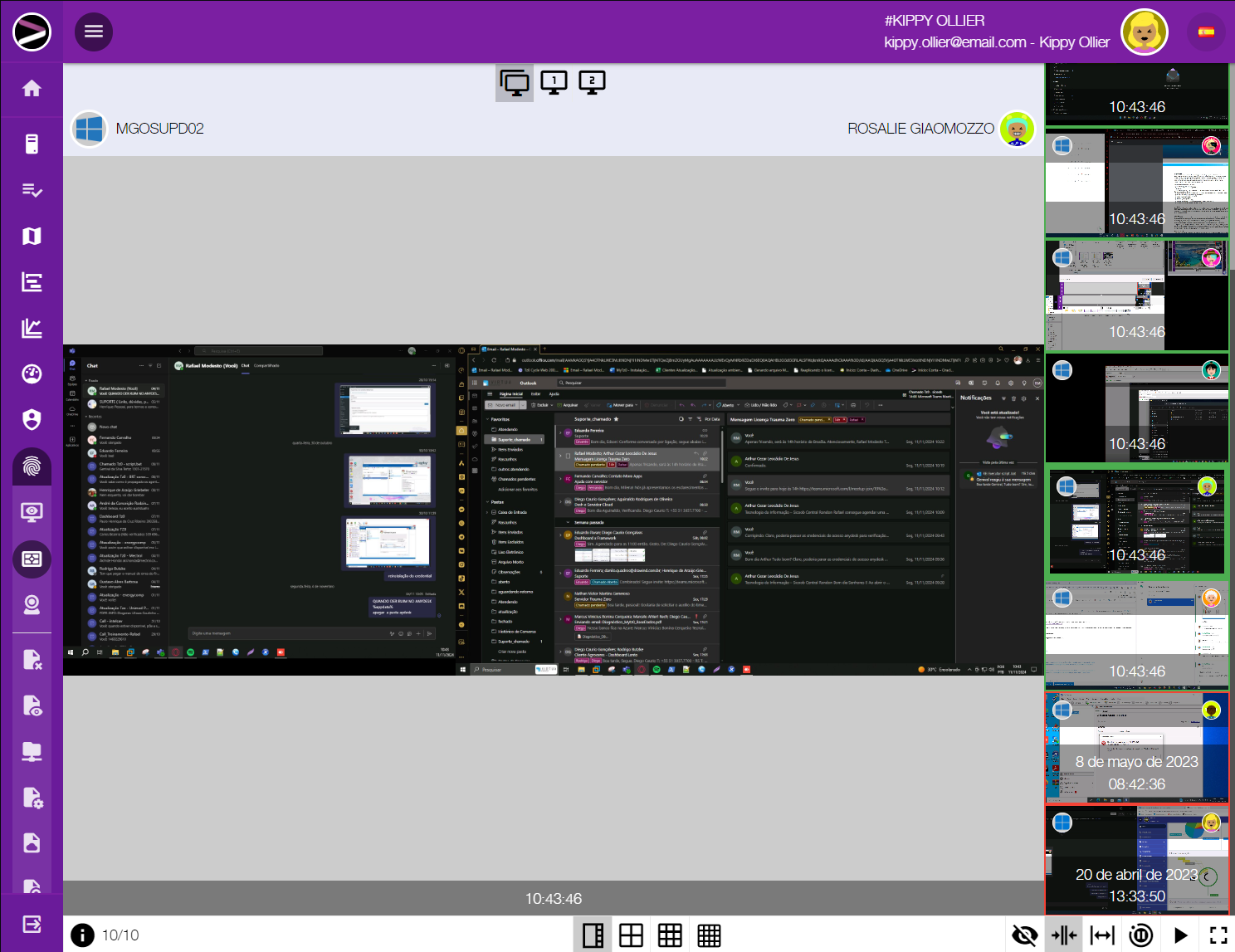Show the info details next to 10/10
1235x952 pixels.
click(x=82, y=935)
